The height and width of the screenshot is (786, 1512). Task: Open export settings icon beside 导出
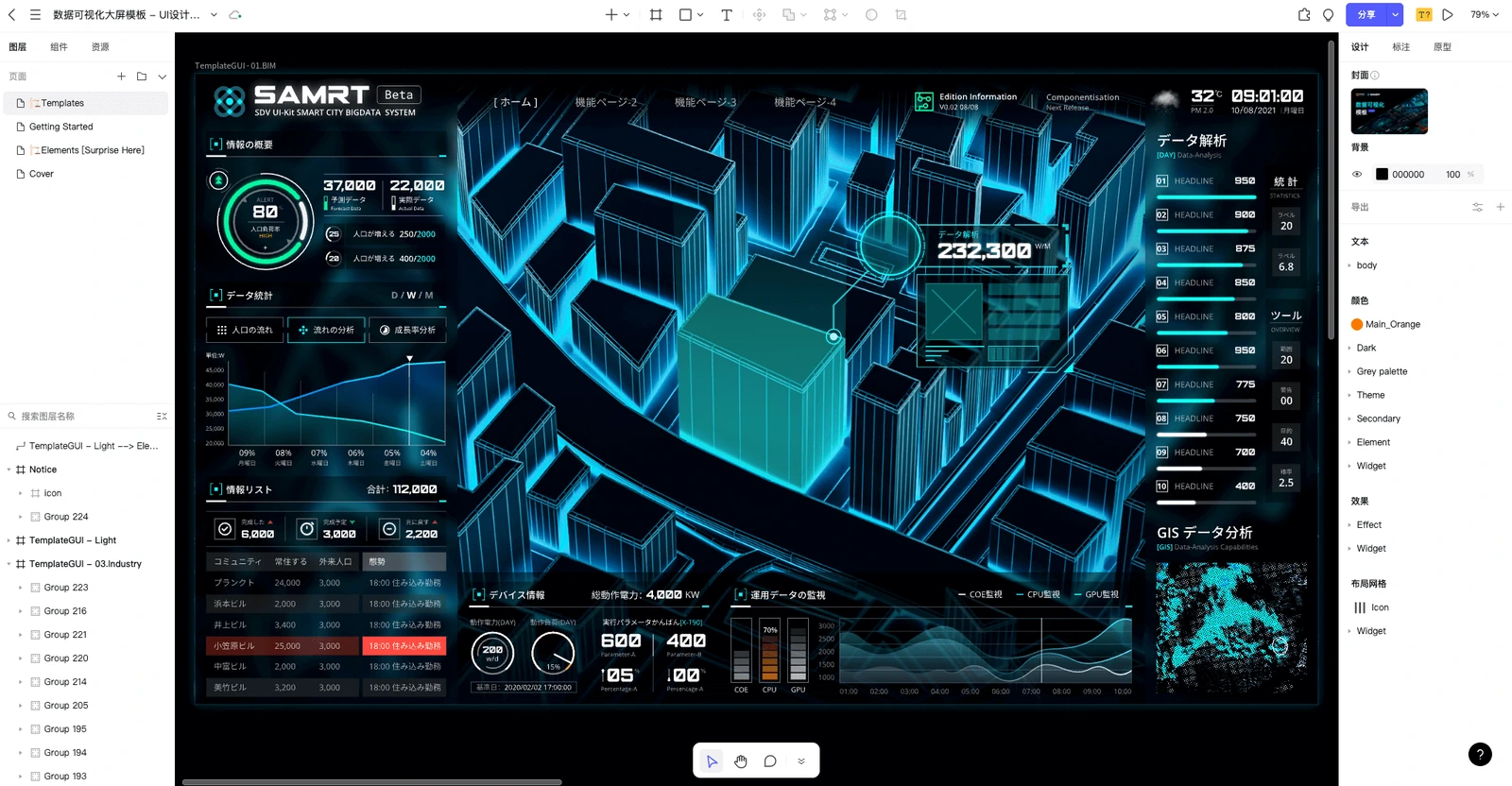point(1477,207)
